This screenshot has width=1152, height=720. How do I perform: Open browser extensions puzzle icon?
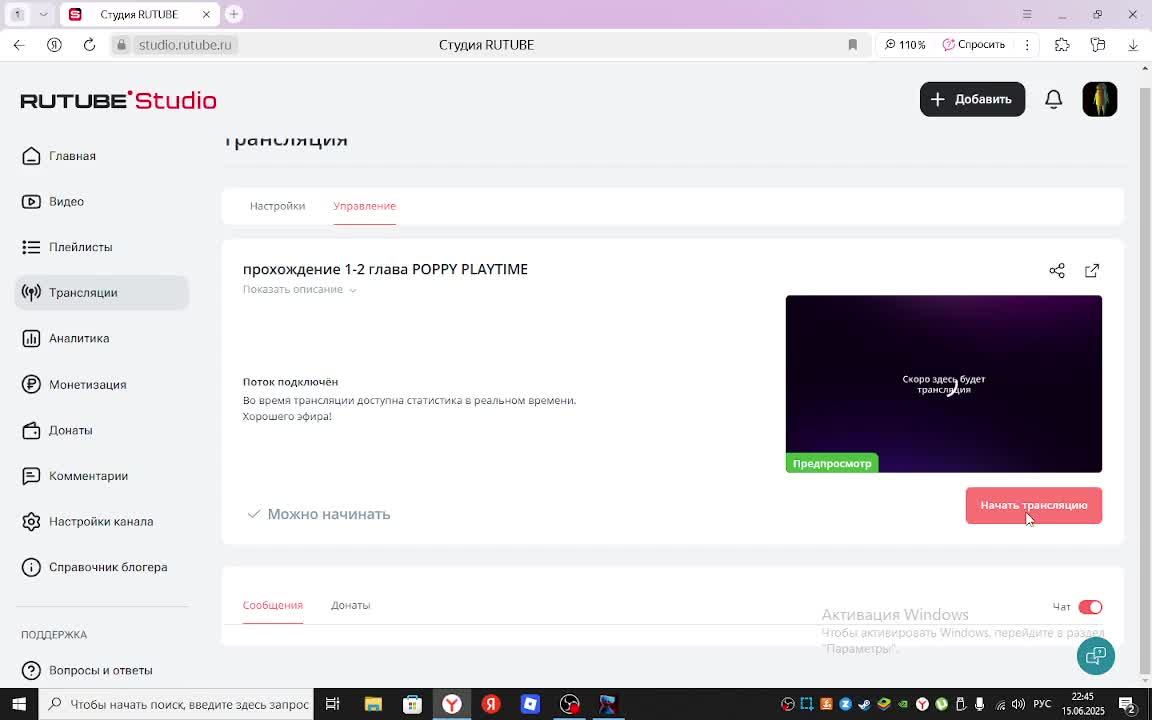coord(1062,45)
